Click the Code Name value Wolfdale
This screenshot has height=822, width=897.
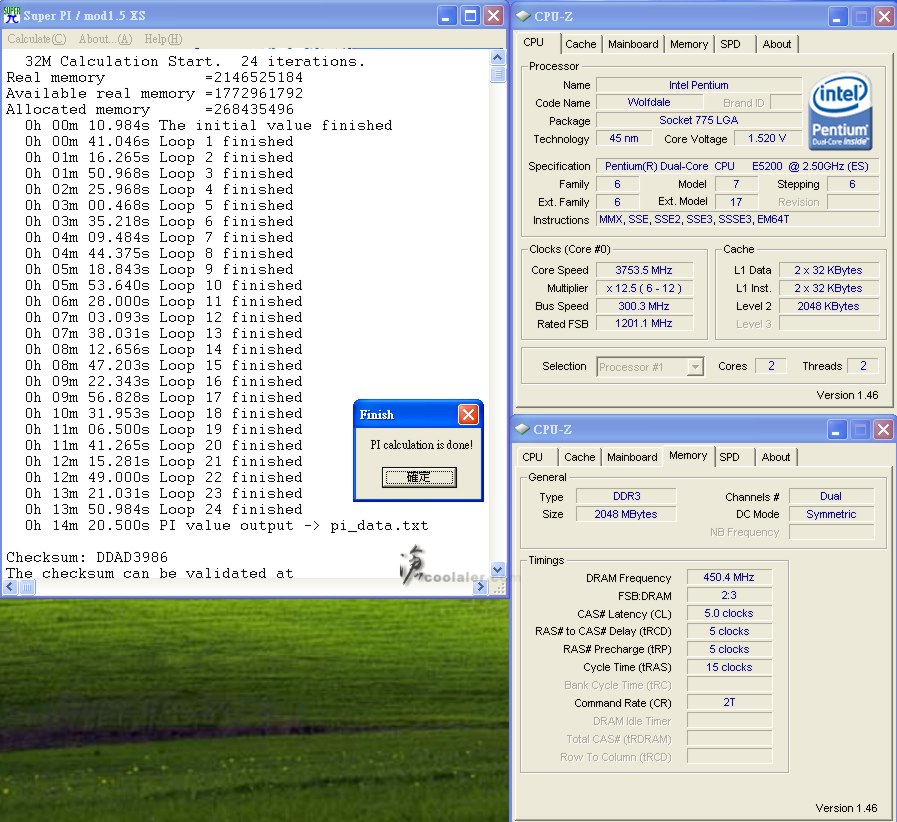pyautogui.click(x=649, y=102)
